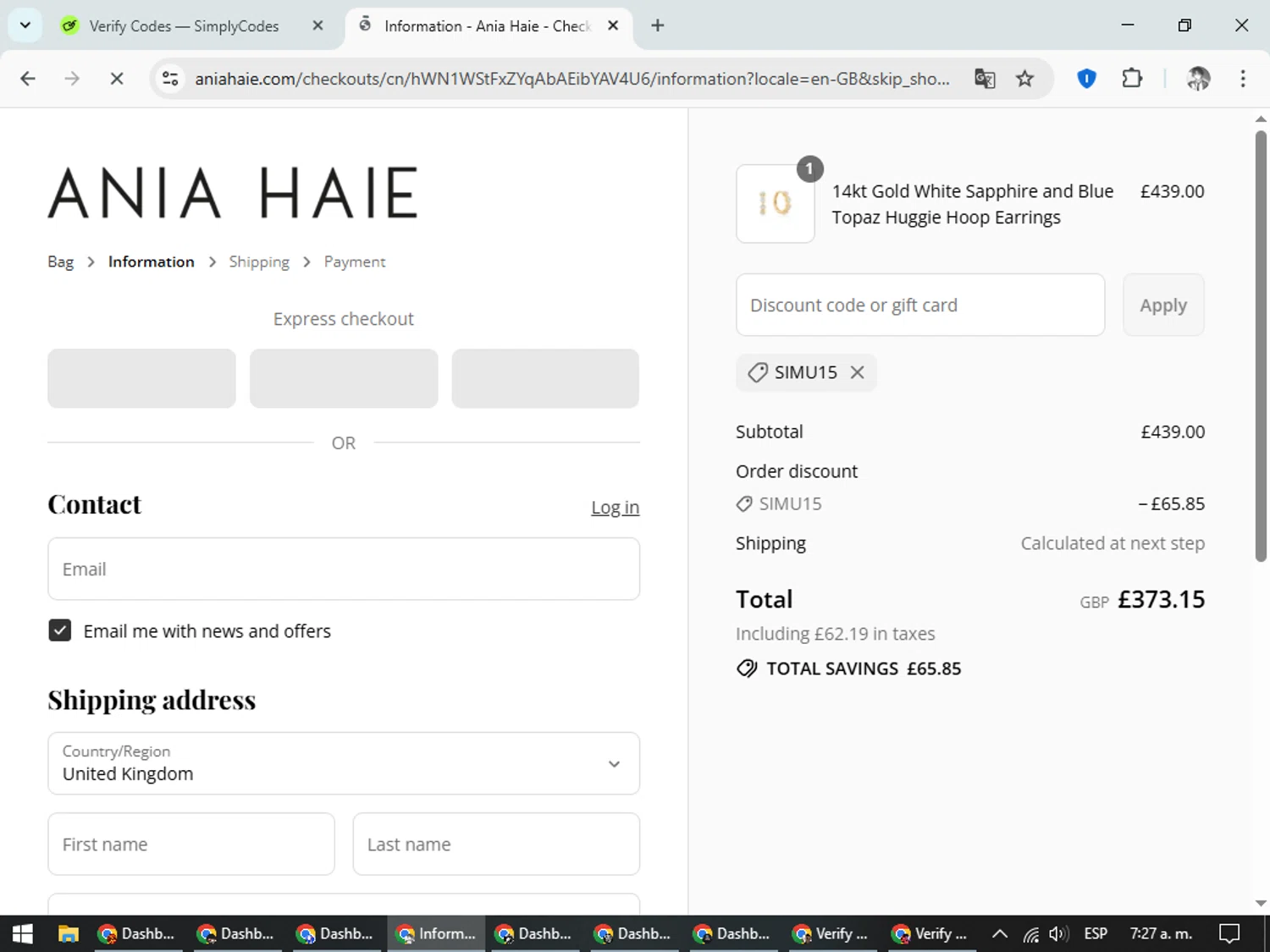The width and height of the screenshot is (1270, 952).
Task: Open the Chrome three-dot menu
Action: pyautogui.click(x=1243, y=79)
